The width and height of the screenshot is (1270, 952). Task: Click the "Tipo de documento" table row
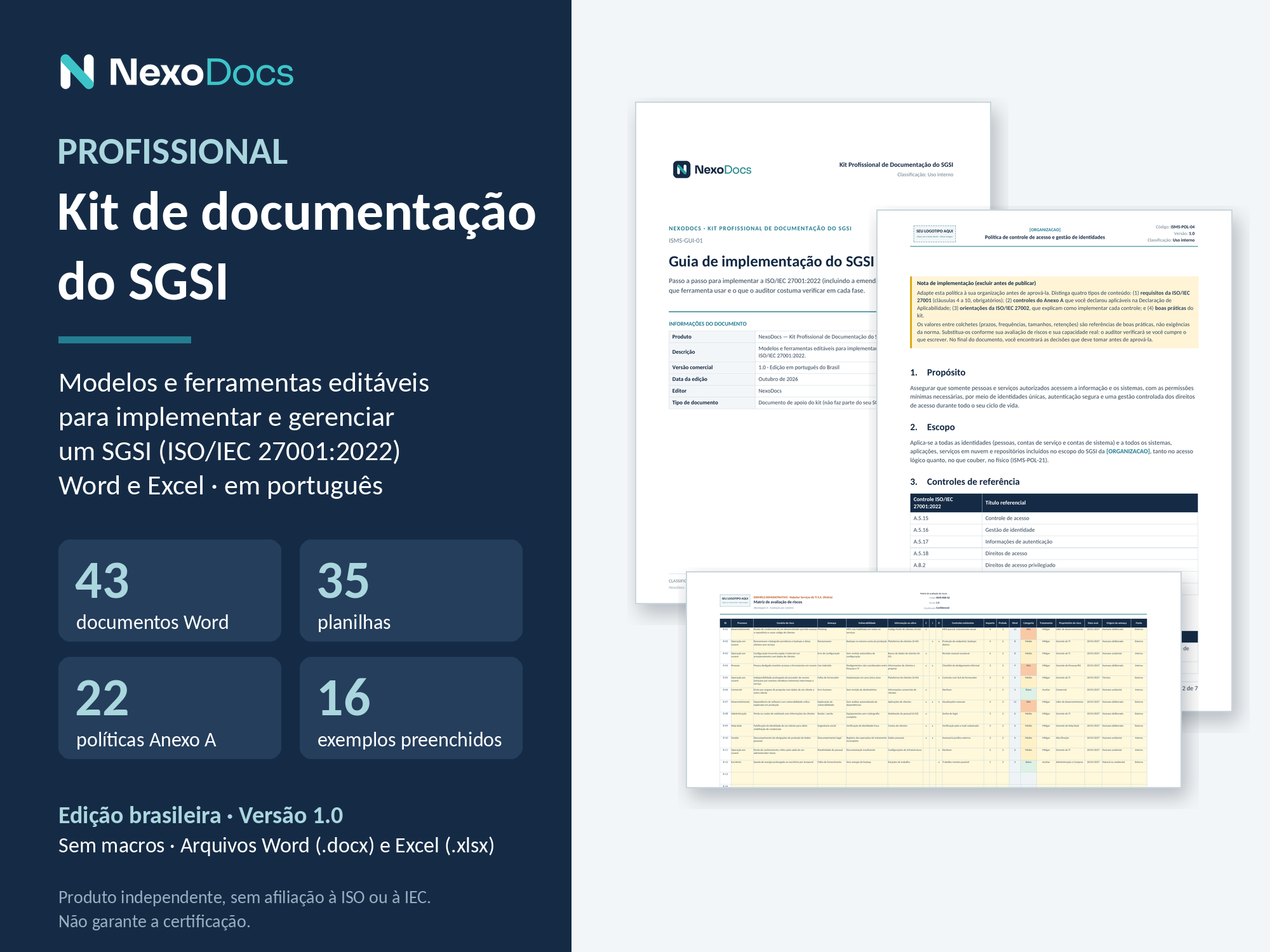pyautogui.click(x=772, y=402)
